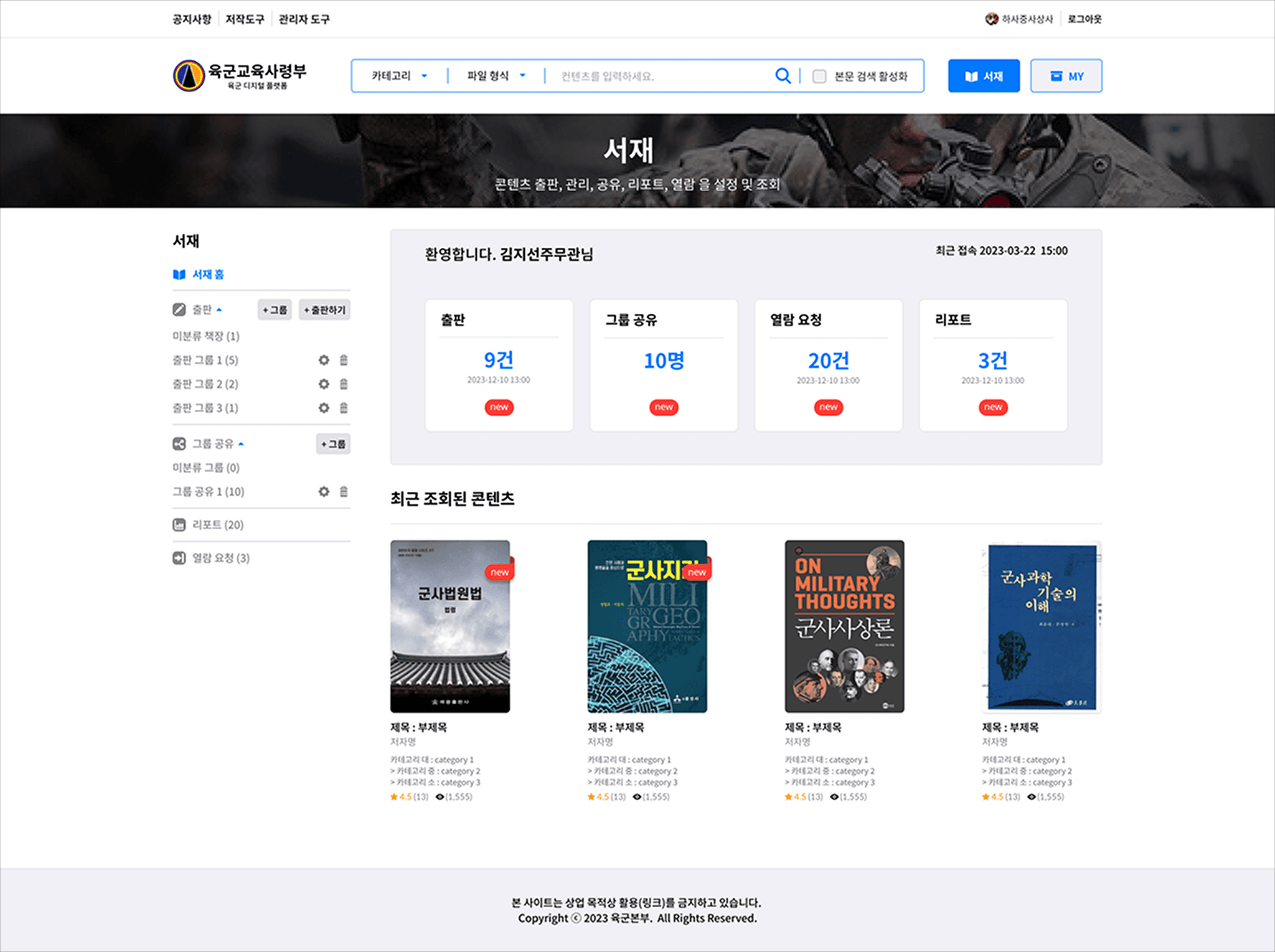Click trash icon for 그룹 공유 1

344,491
